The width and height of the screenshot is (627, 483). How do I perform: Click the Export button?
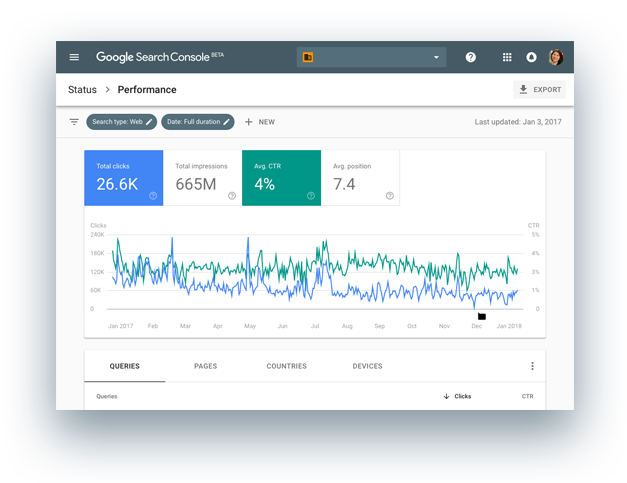click(540, 90)
